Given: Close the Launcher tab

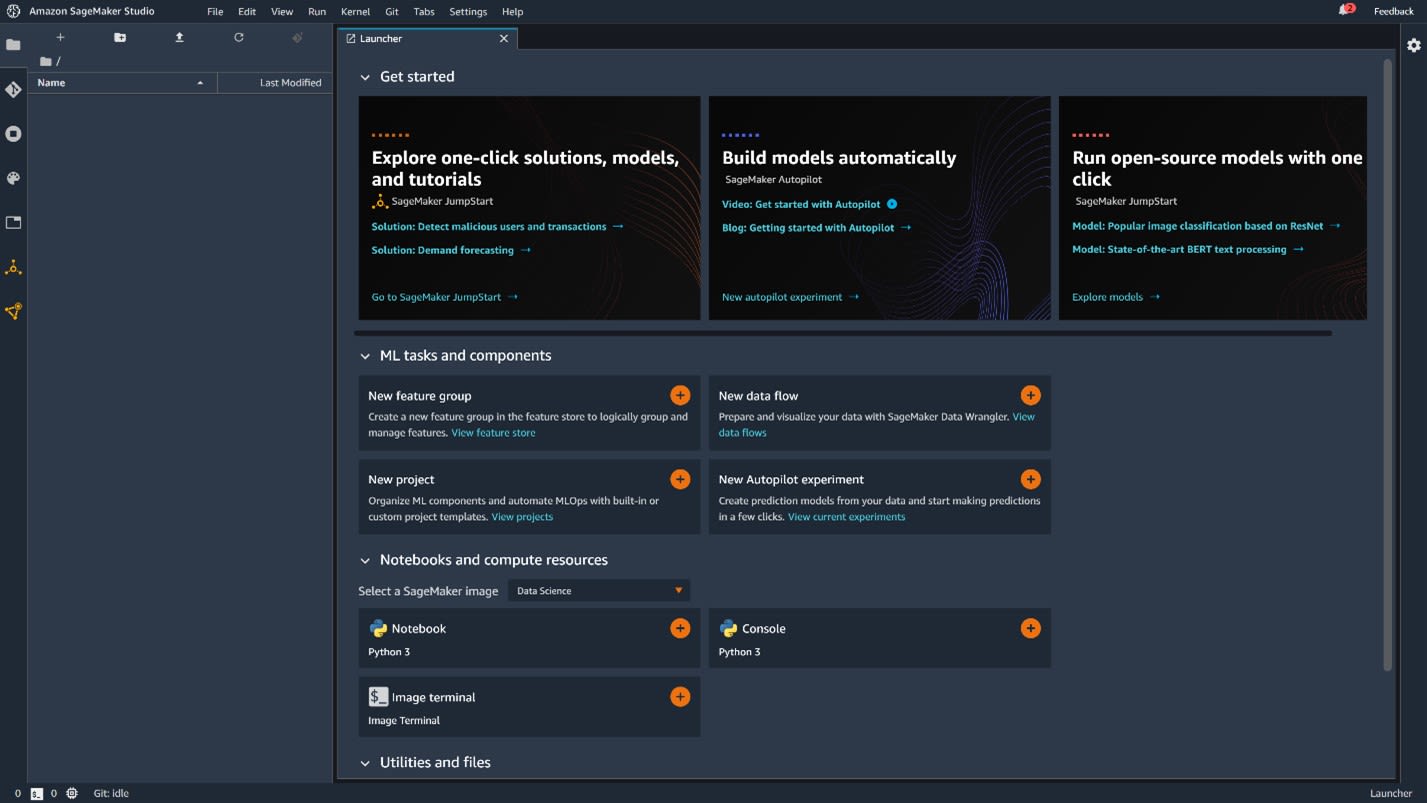Looking at the screenshot, I should coord(504,38).
